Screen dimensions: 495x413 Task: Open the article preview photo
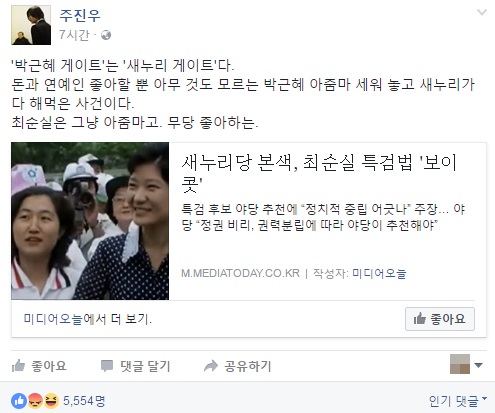90,221
